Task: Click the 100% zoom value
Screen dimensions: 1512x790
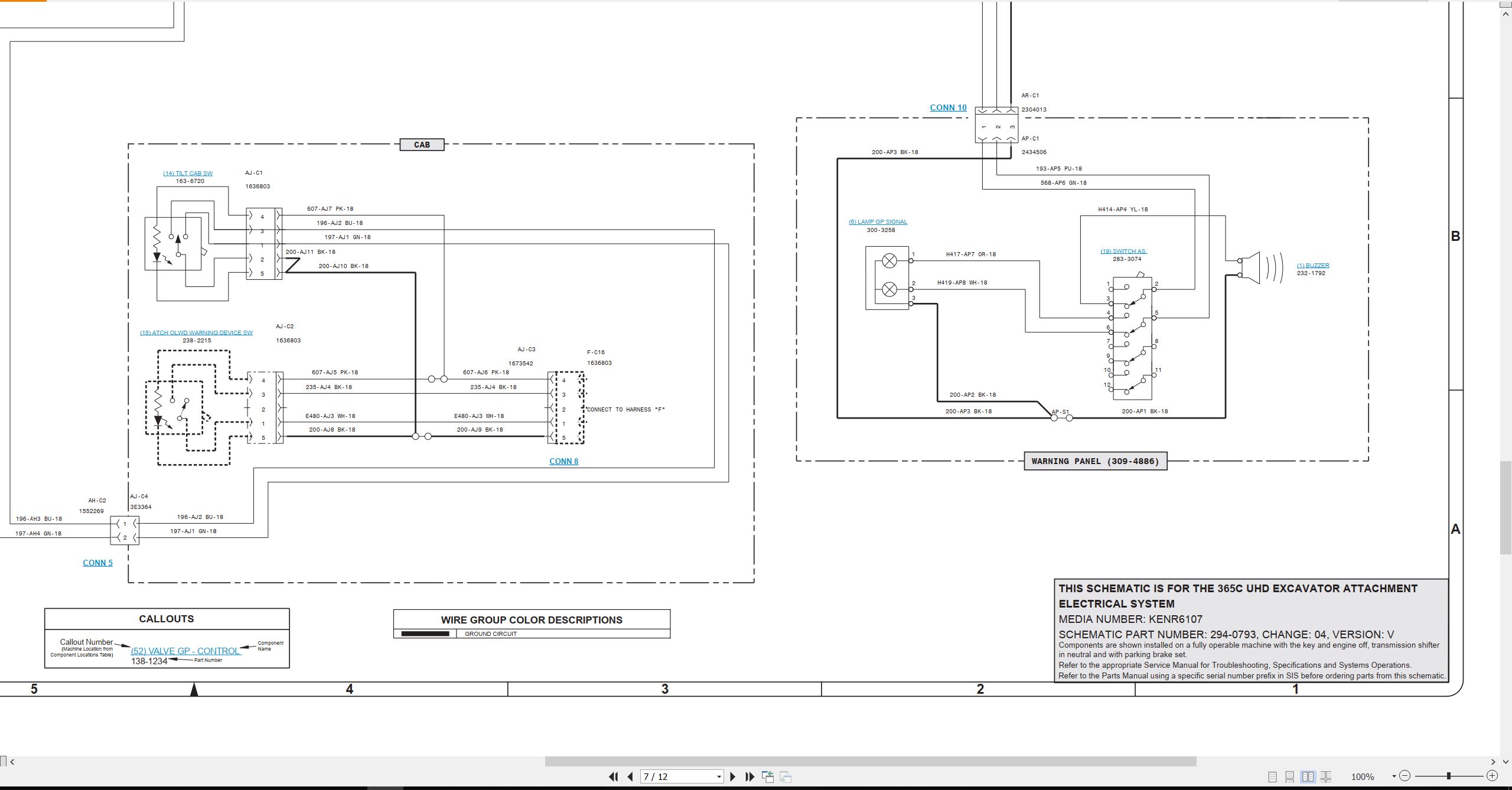Action: 1363,777
